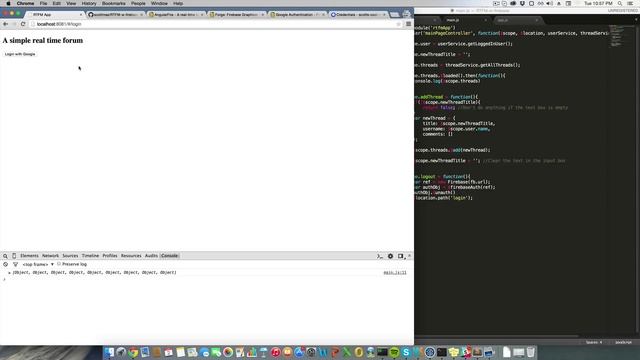Image resolution: width=640 pixels, height=360 pixels.
Task: Switch to the Credentials tab
Action: point(358,14)
